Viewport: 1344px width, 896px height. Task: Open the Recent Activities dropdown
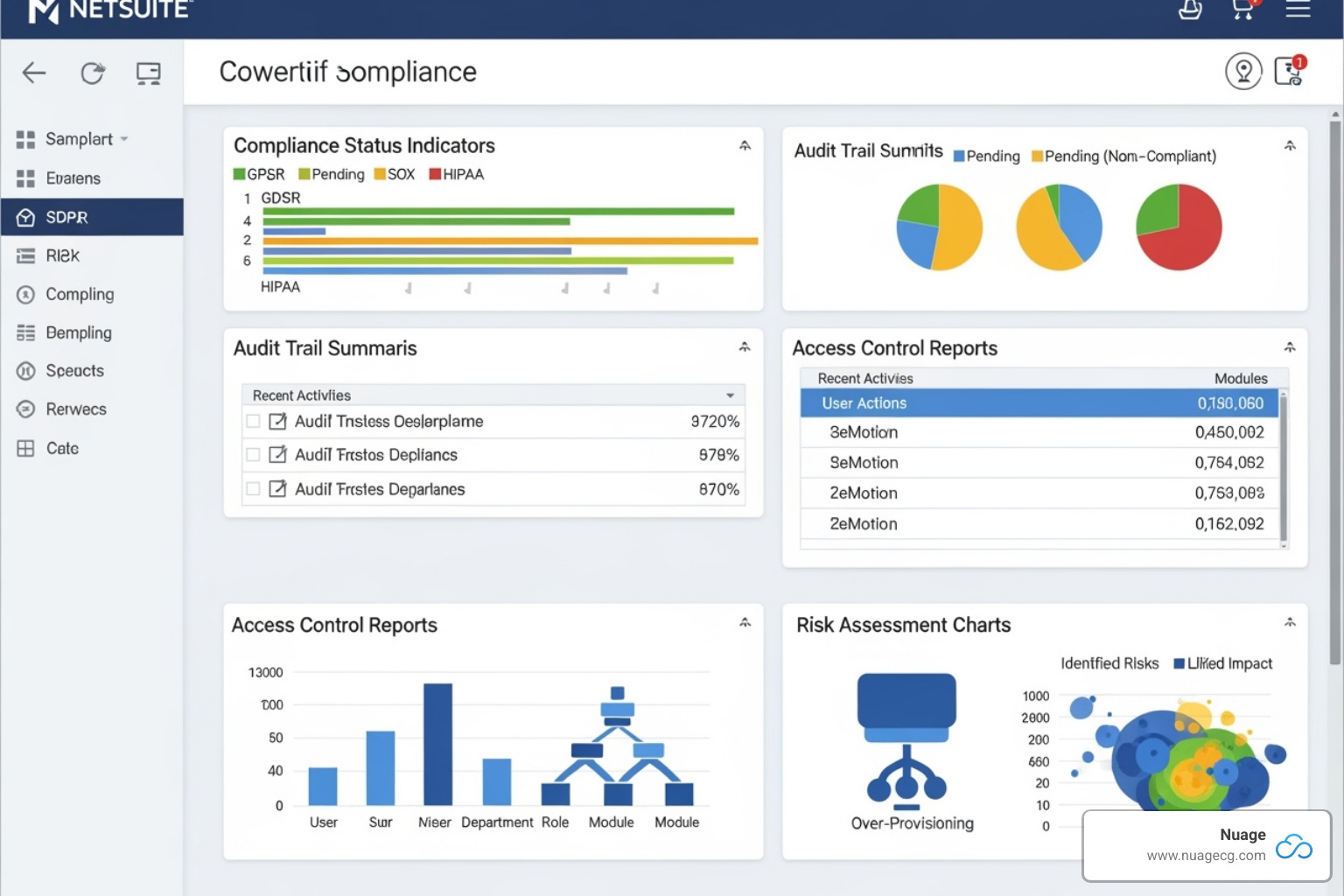pos(730,395)
